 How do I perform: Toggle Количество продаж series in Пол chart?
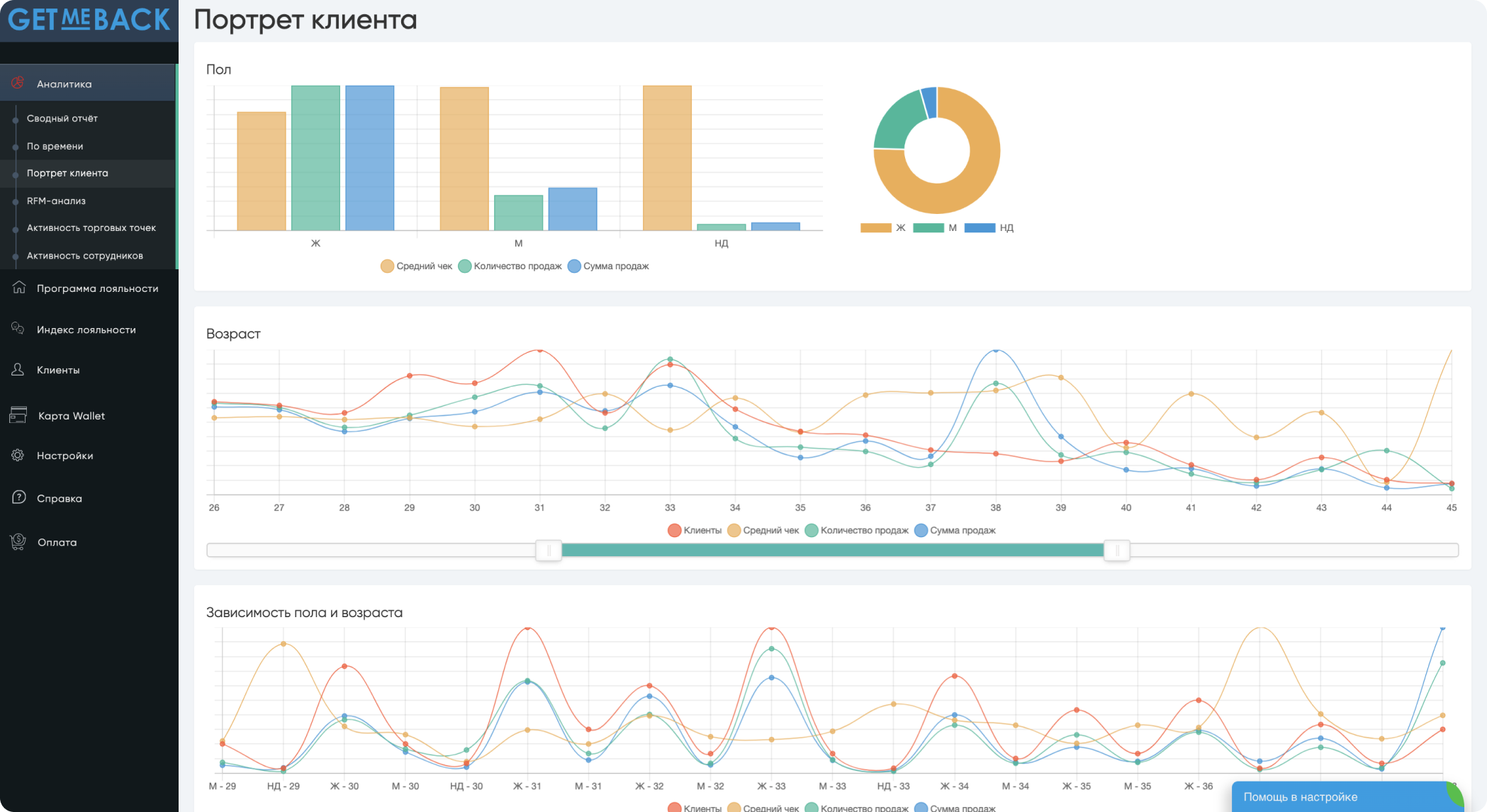(x=510, y=266)
